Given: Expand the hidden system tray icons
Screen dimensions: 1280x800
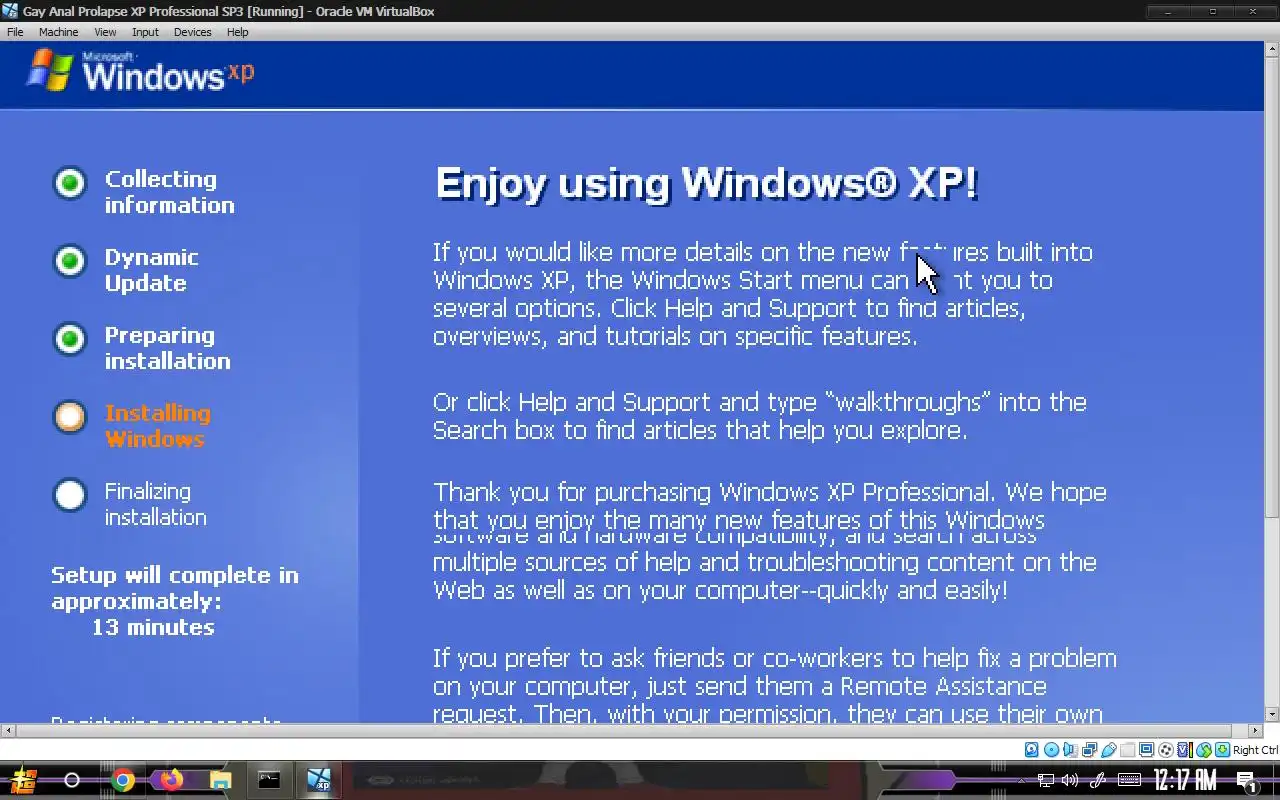Looking at the screenshot, I should 1021,780.
